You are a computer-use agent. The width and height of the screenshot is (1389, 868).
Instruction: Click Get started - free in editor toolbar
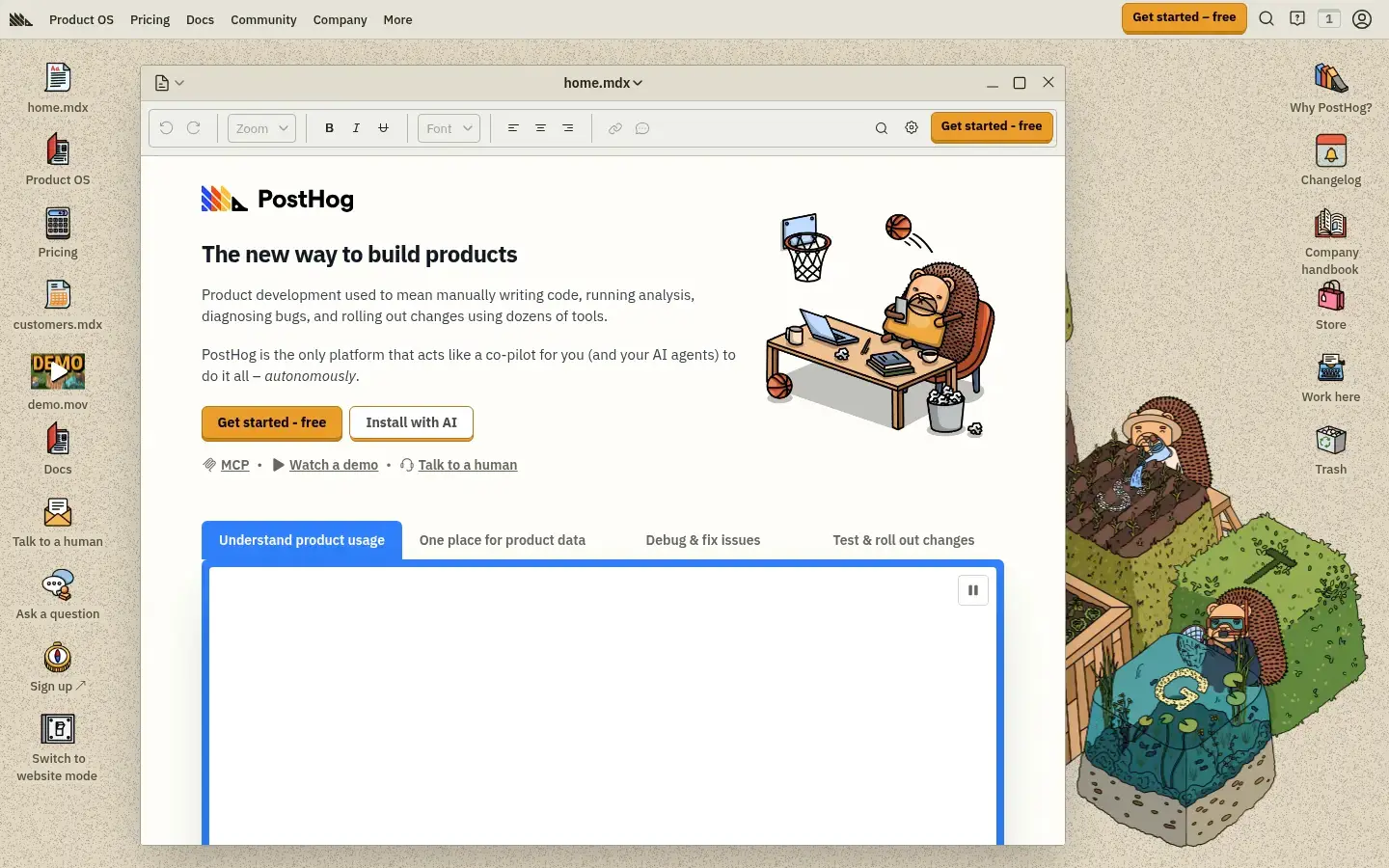[x=992, y=127]
